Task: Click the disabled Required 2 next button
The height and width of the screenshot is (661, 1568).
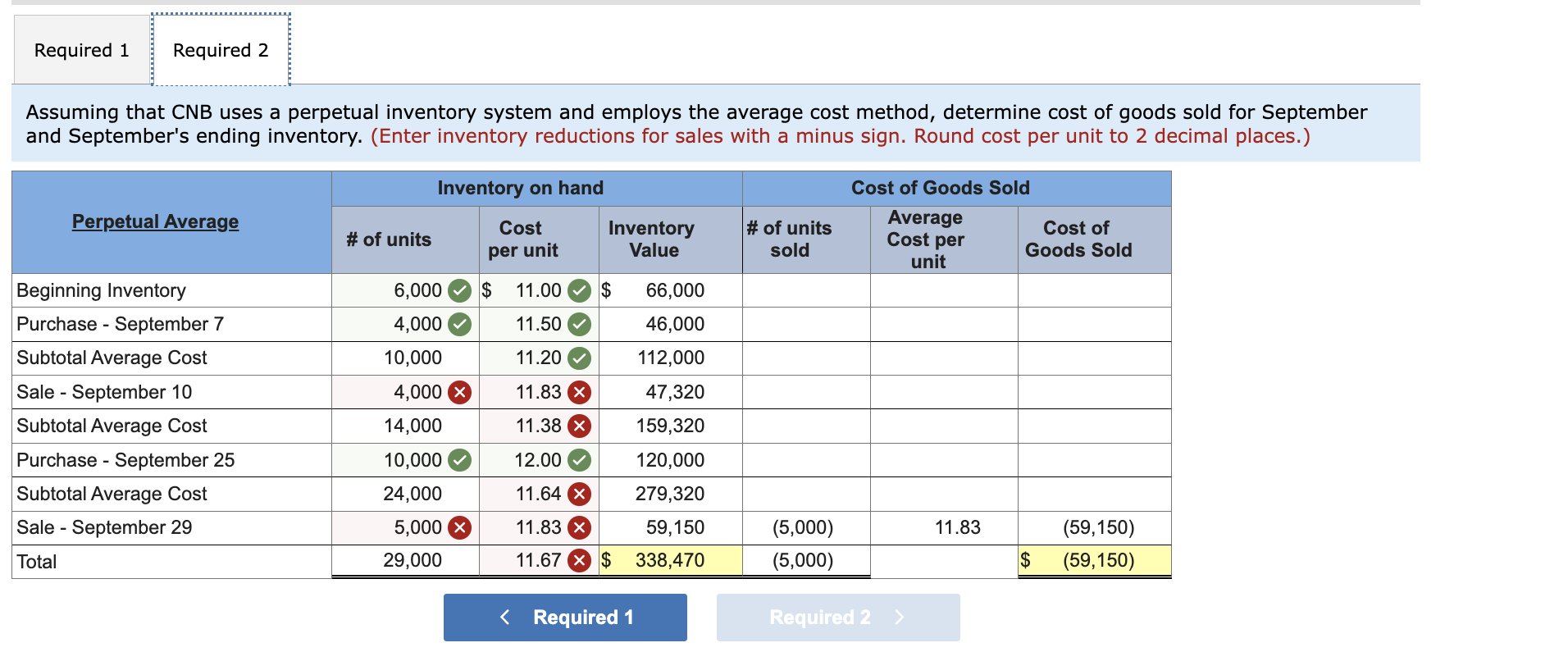Action: pyautogui.click(x=838, y=618)
